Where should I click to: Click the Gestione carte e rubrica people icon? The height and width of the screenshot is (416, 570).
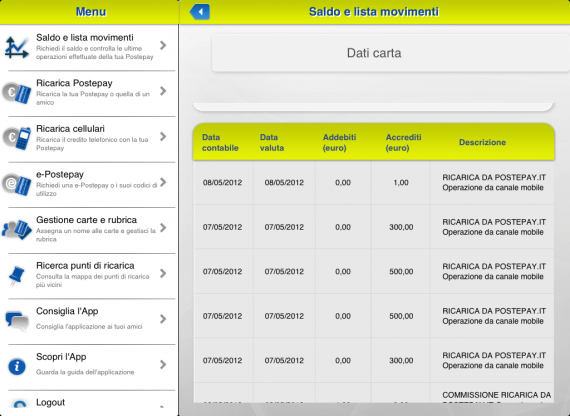[17, 230]
